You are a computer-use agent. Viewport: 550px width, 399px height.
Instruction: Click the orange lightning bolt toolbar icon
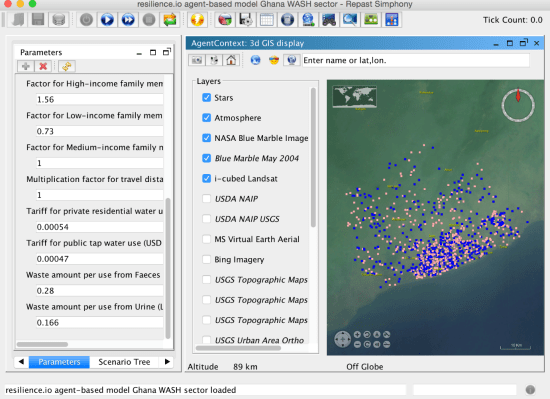[x=197, y=20]
